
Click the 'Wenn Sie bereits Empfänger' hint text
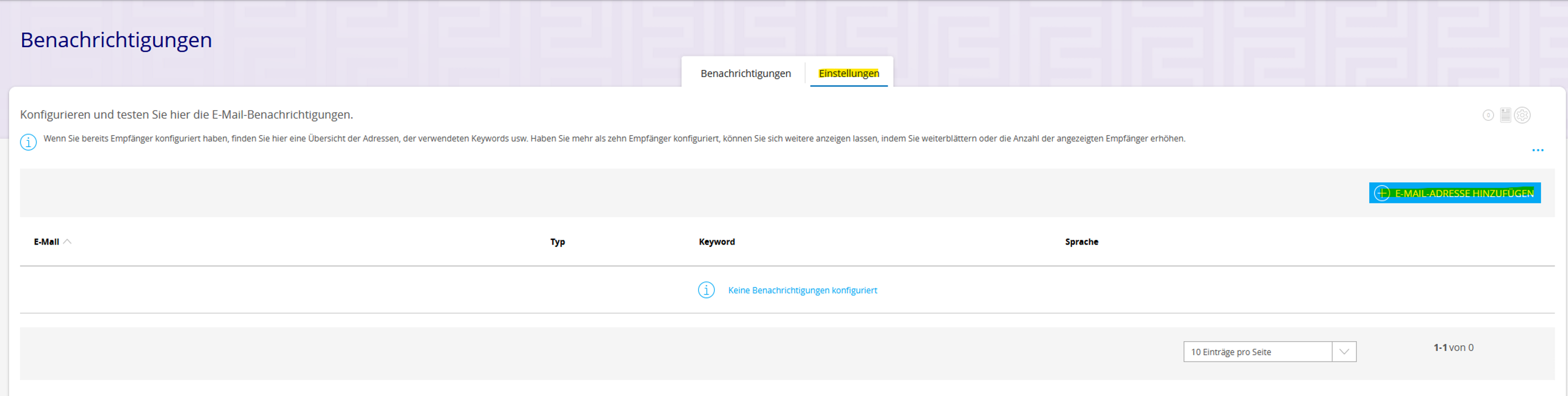tap(614, 138)
